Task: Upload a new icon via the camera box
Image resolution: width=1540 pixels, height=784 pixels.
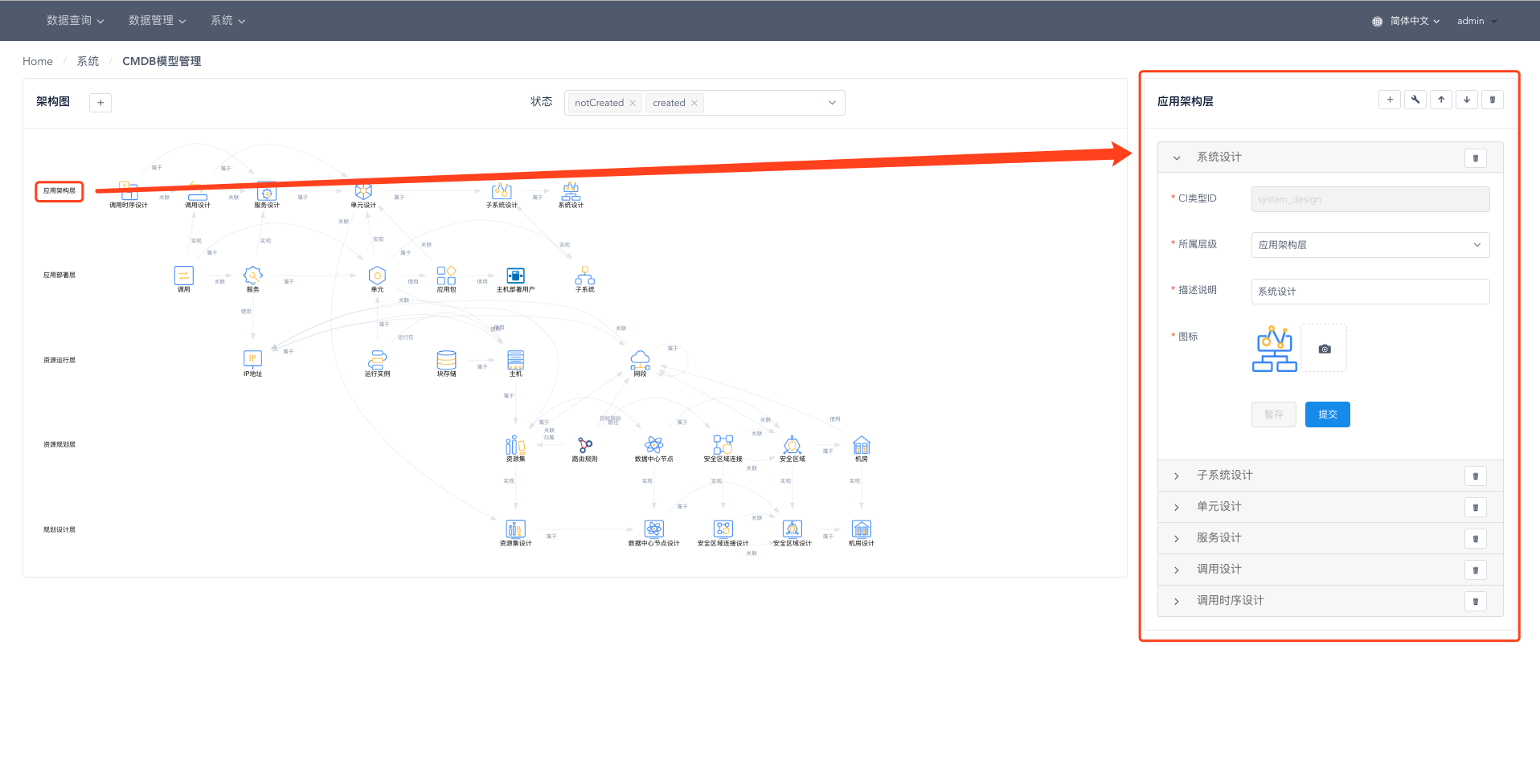Action: point(1325,349)
